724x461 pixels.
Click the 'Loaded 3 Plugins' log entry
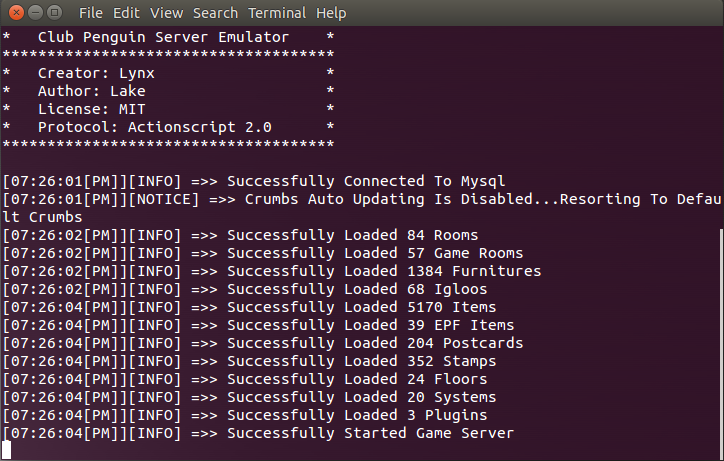[x=245, y=415]
